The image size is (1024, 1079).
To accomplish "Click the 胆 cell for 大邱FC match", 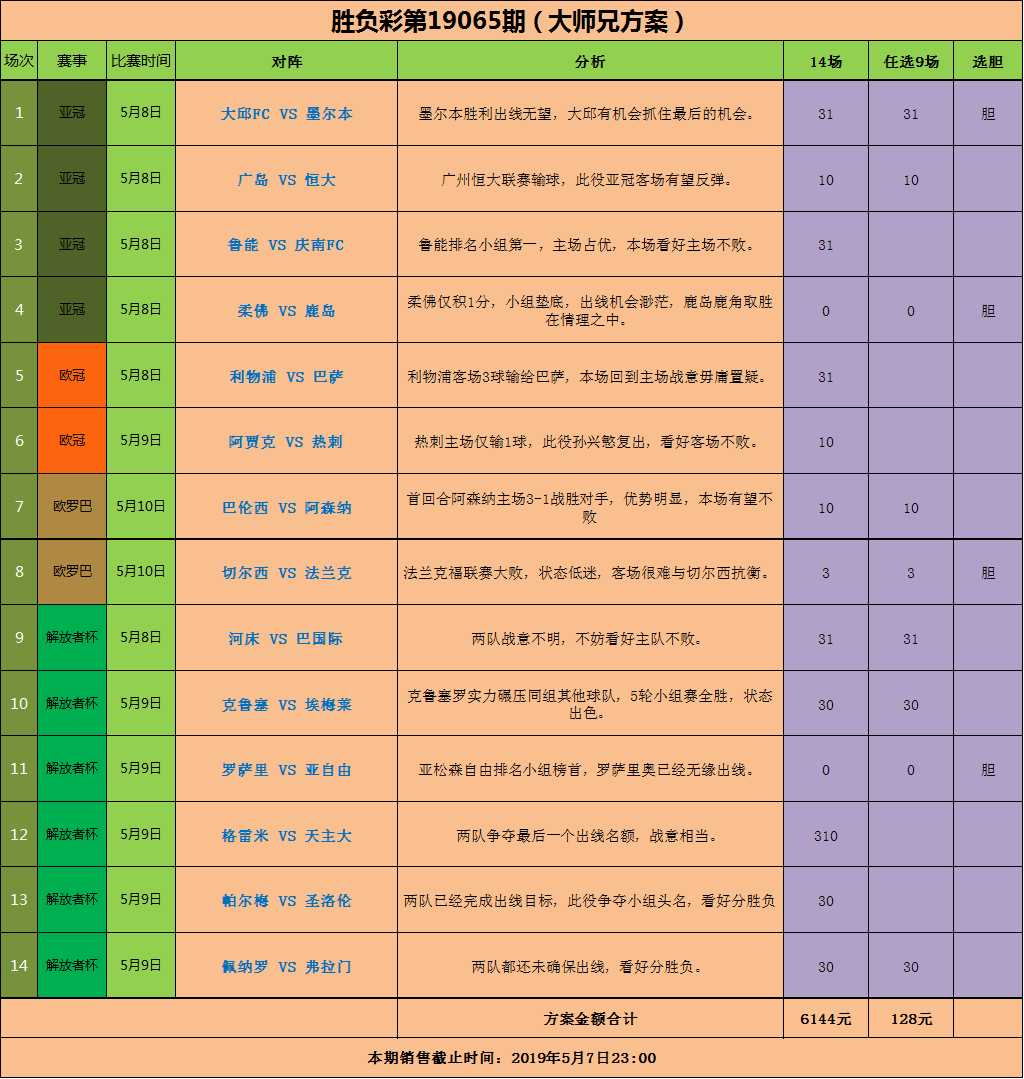I will point(988,114).
